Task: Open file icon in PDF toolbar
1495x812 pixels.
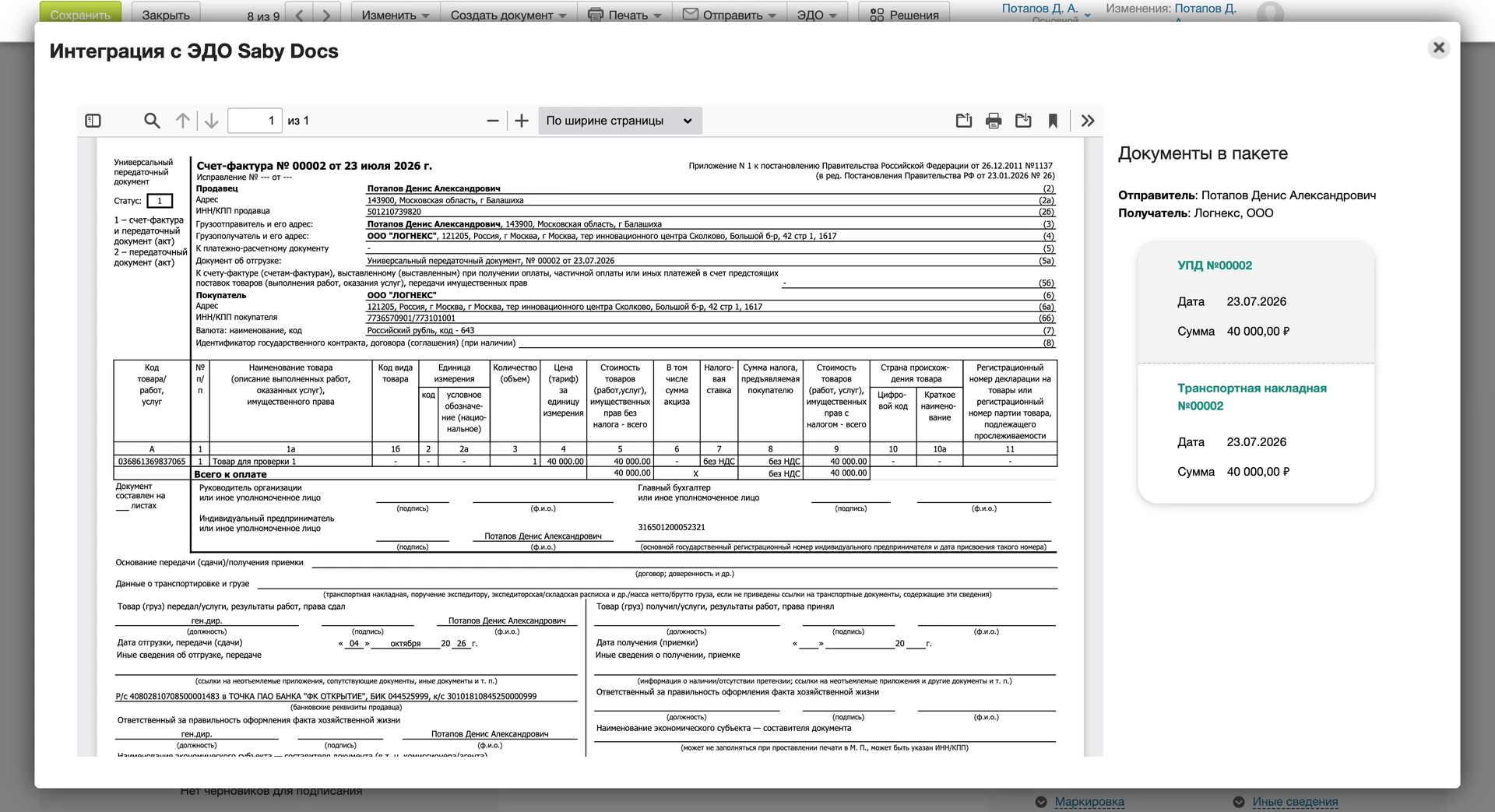Action: tap(964, 121)
